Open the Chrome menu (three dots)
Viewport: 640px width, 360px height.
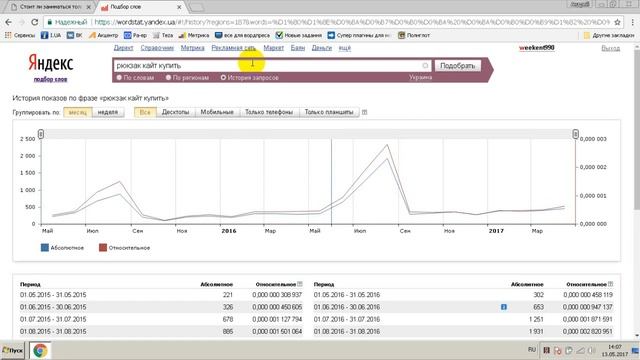pyautogui.click(x=633, y=22)
